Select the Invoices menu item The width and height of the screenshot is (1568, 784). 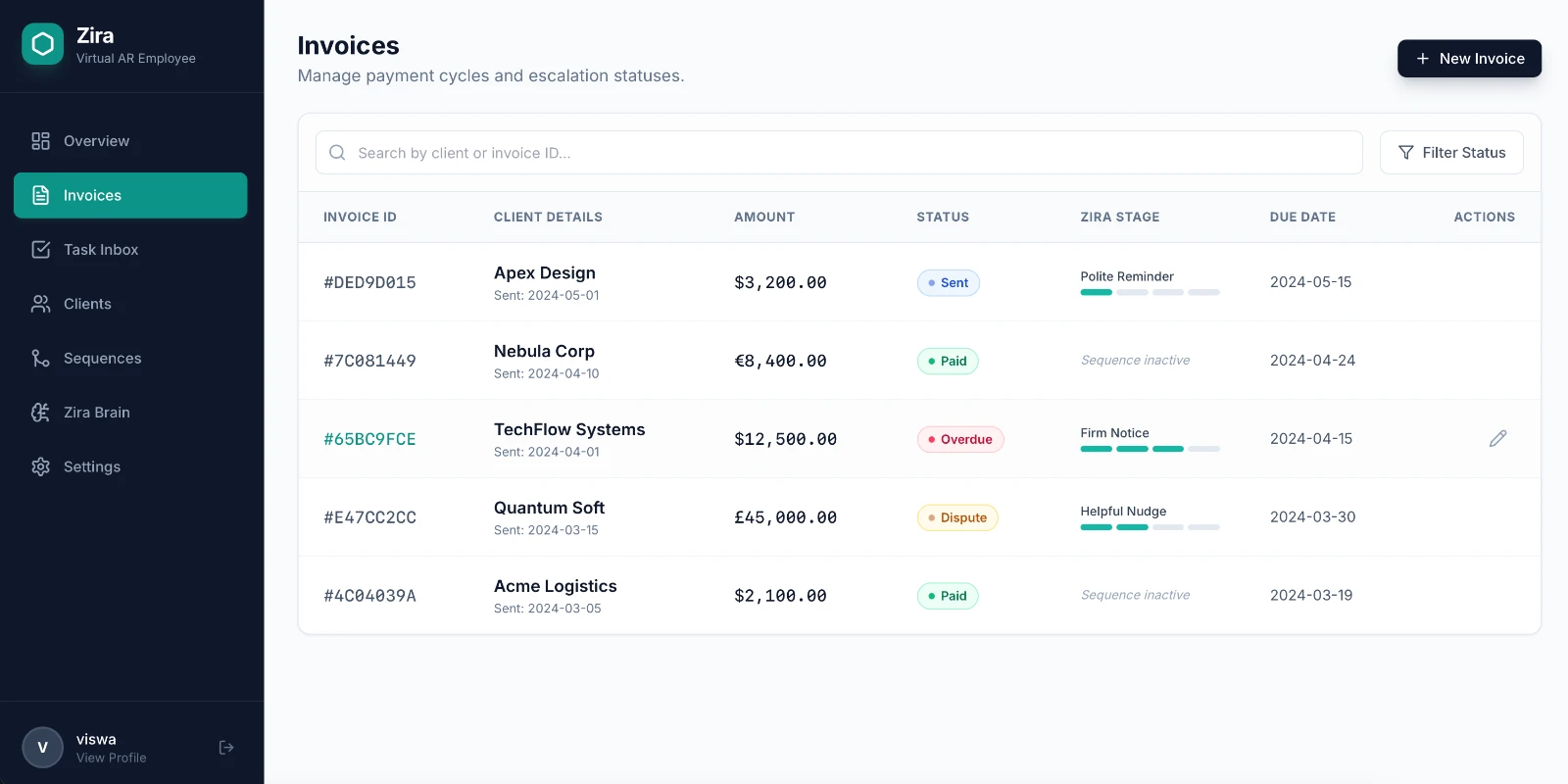click(x=130, y=195)
